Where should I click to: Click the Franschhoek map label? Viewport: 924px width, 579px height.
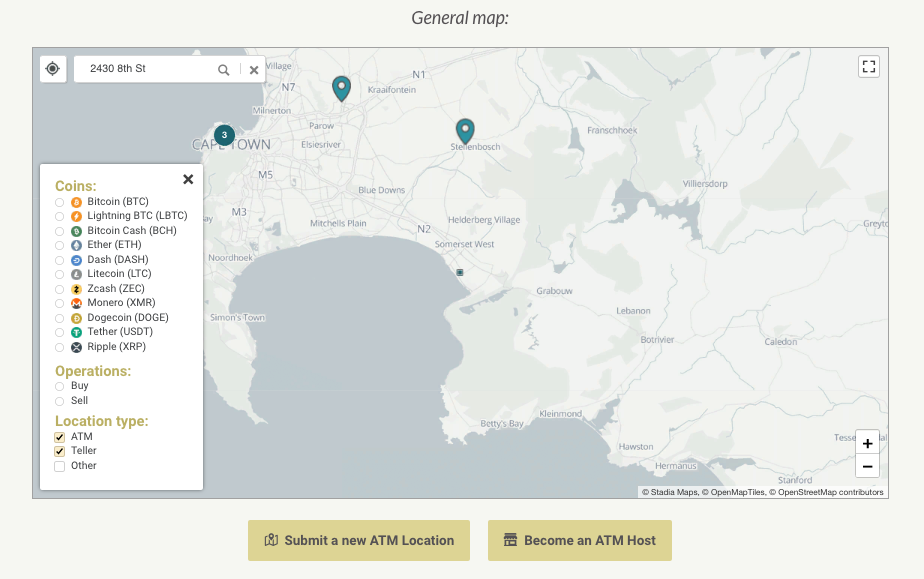(x=612, y=130)
